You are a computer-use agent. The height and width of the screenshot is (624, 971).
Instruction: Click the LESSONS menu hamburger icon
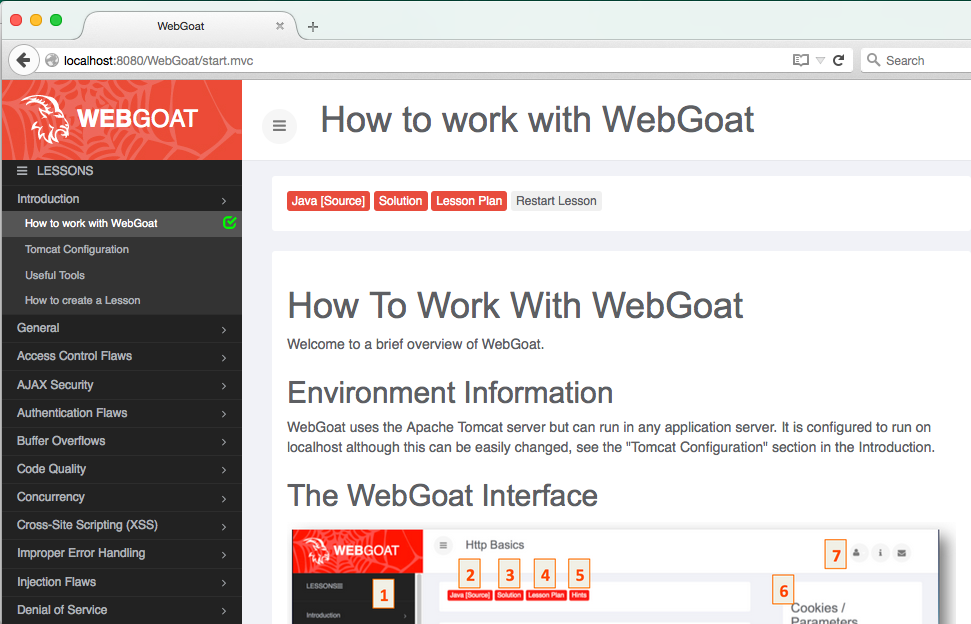[x=22, y=171]
